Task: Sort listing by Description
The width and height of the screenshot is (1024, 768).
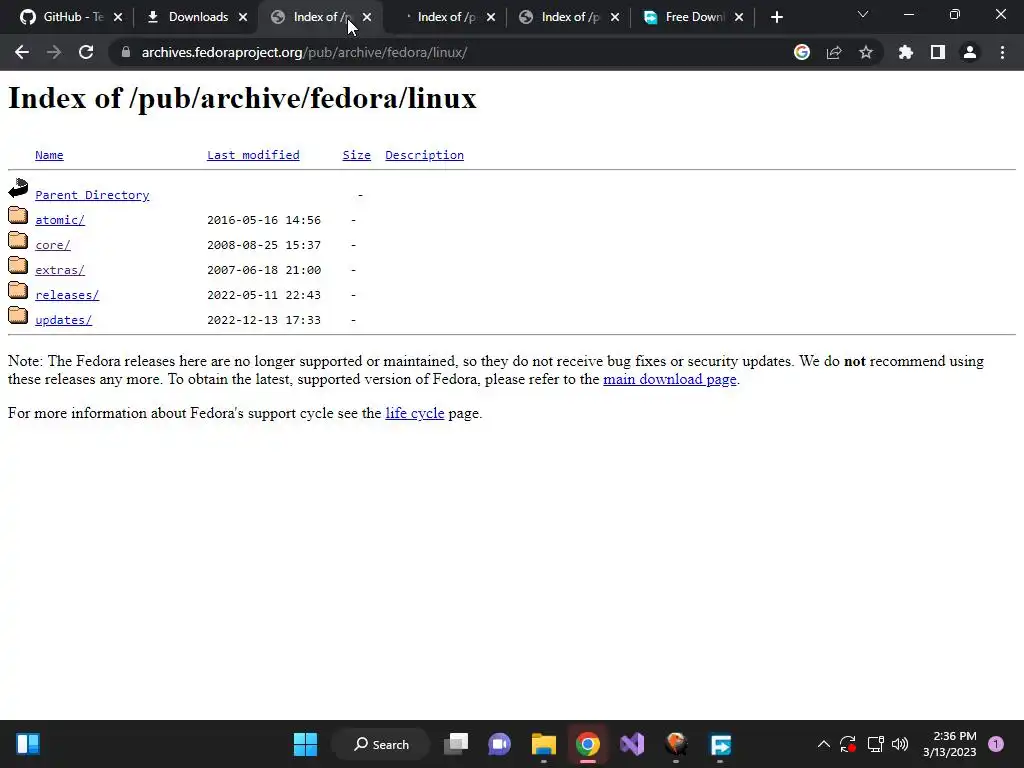Action: tap(424, 155)
